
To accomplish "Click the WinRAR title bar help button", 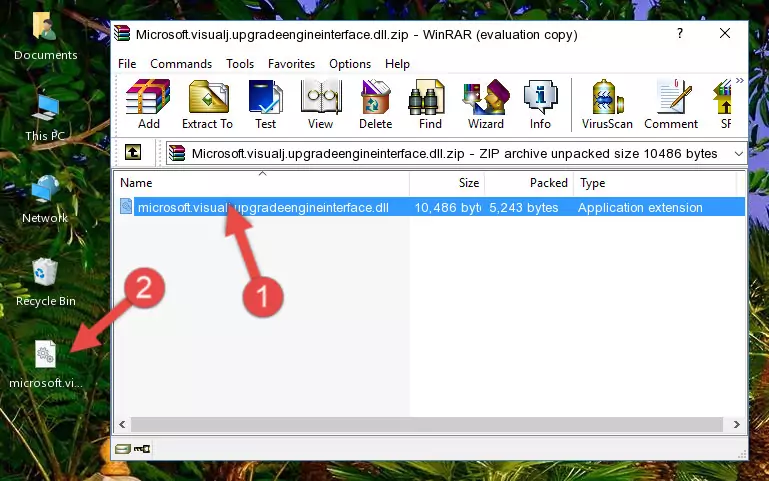I will tap(680, 33).
